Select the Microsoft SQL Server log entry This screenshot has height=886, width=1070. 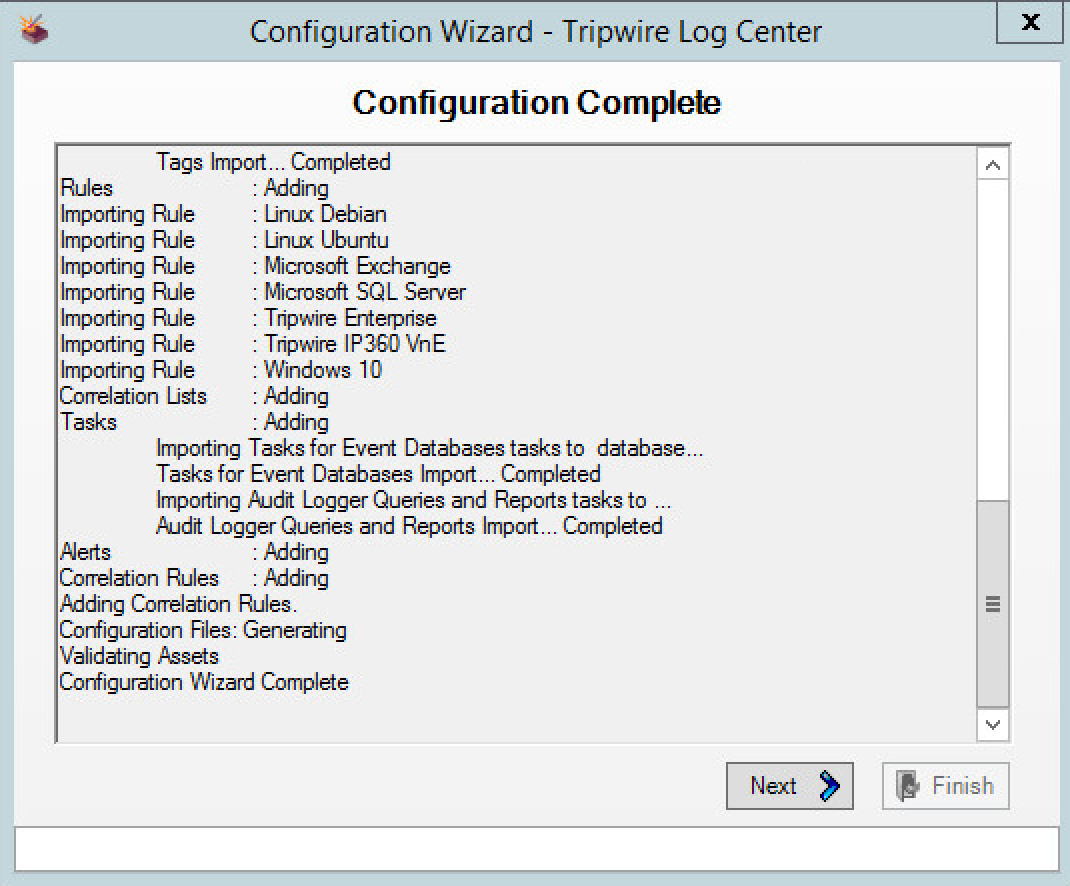(364, 292)
